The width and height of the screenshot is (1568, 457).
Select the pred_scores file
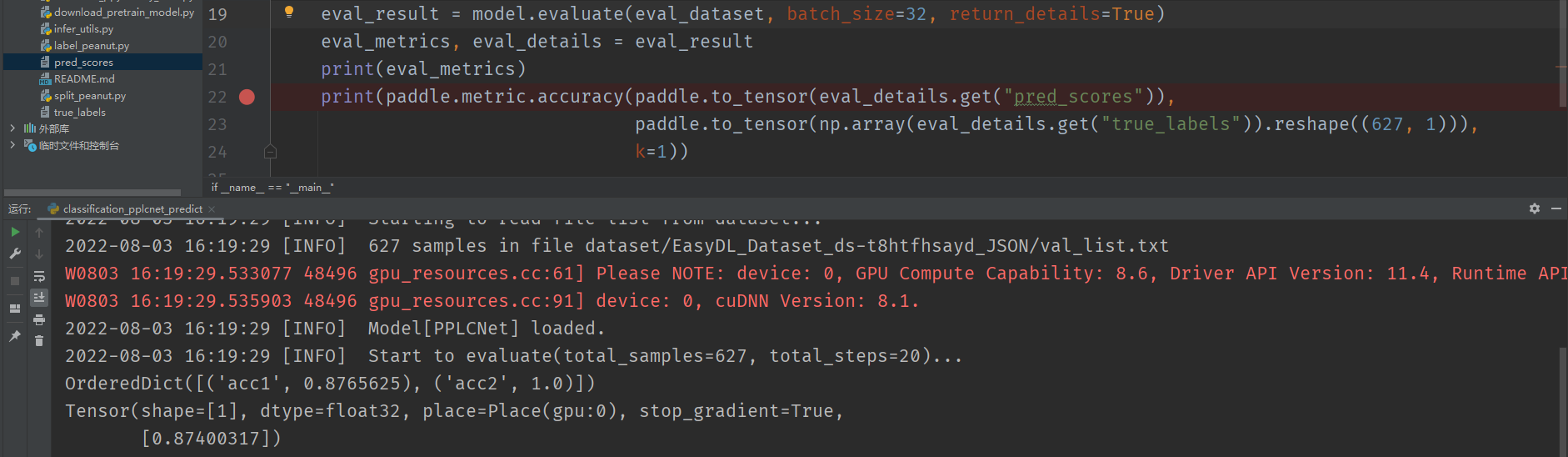(x=83, y=63)
